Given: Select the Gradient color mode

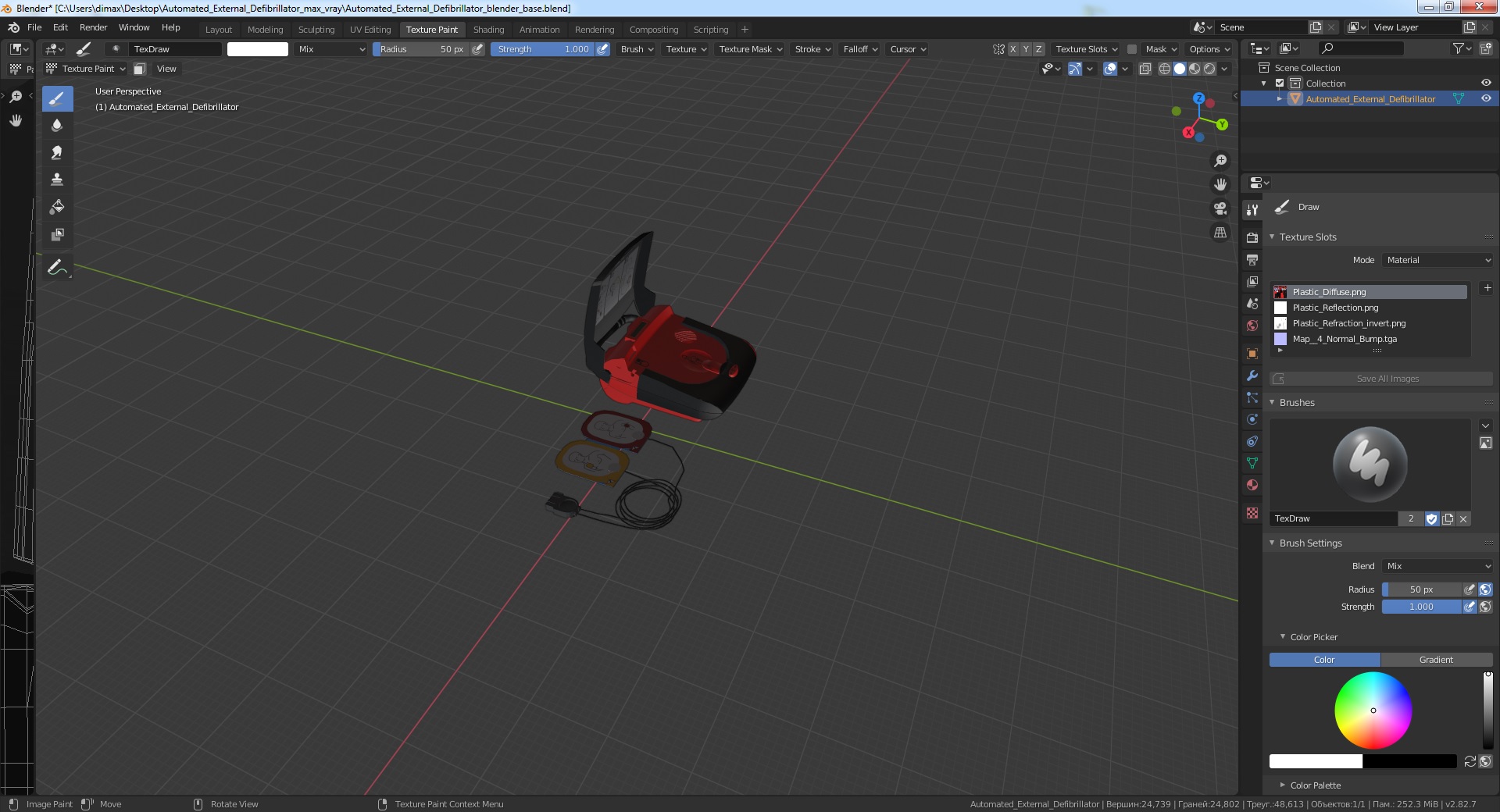Looking at the screenshot, I should pyautogui.click(x=1436, y=660).
